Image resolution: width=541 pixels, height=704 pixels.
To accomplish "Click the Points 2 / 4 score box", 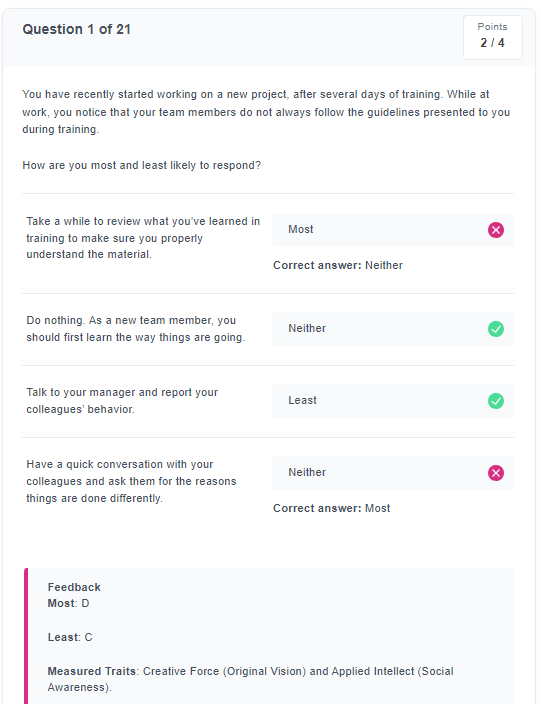I will point(493,37).
